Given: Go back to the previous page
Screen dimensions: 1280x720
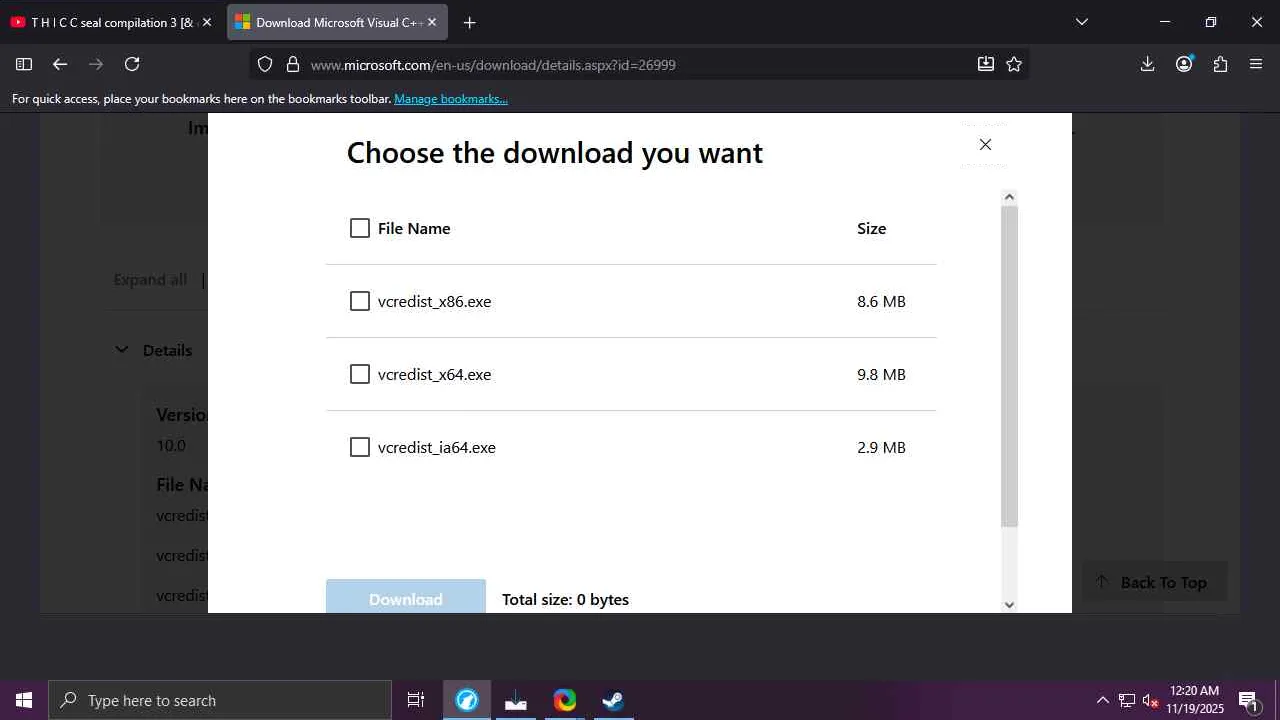Looking at the screenshot, I should click(x=60, y=64).
